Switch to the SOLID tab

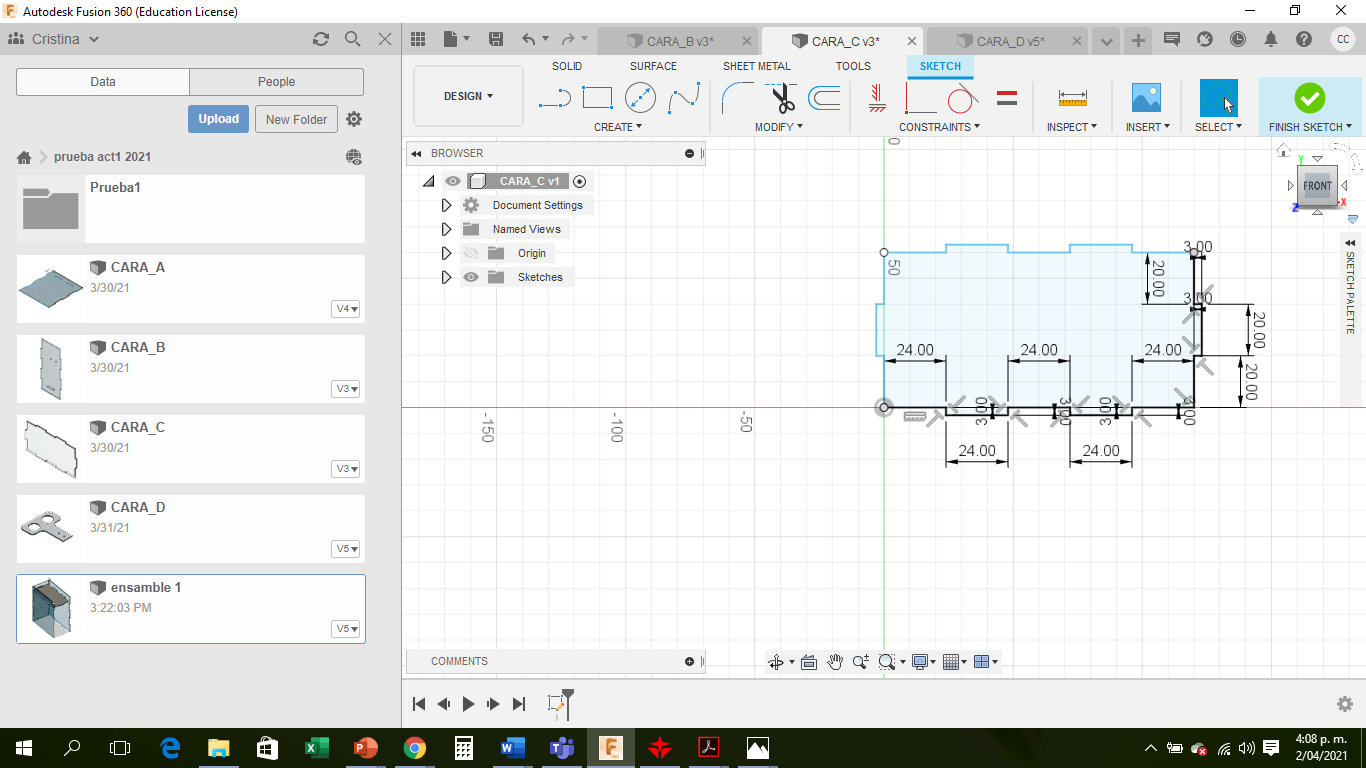pyautogui.click(x=567, y=66)
